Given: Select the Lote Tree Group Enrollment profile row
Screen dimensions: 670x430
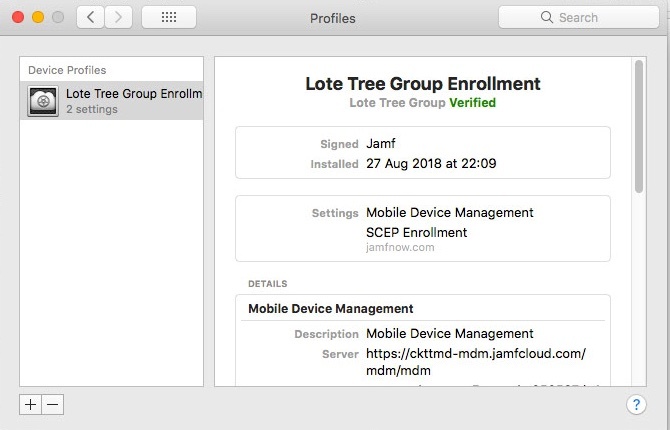Looking at the screenshot, I should click(112, 100).
